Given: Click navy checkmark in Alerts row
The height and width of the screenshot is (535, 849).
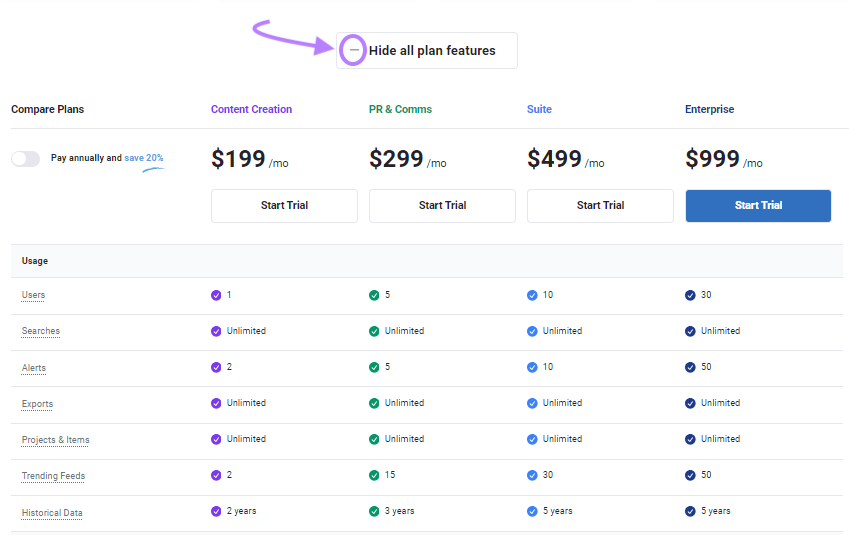Looking at the screenshot, I should click(690, 367).
